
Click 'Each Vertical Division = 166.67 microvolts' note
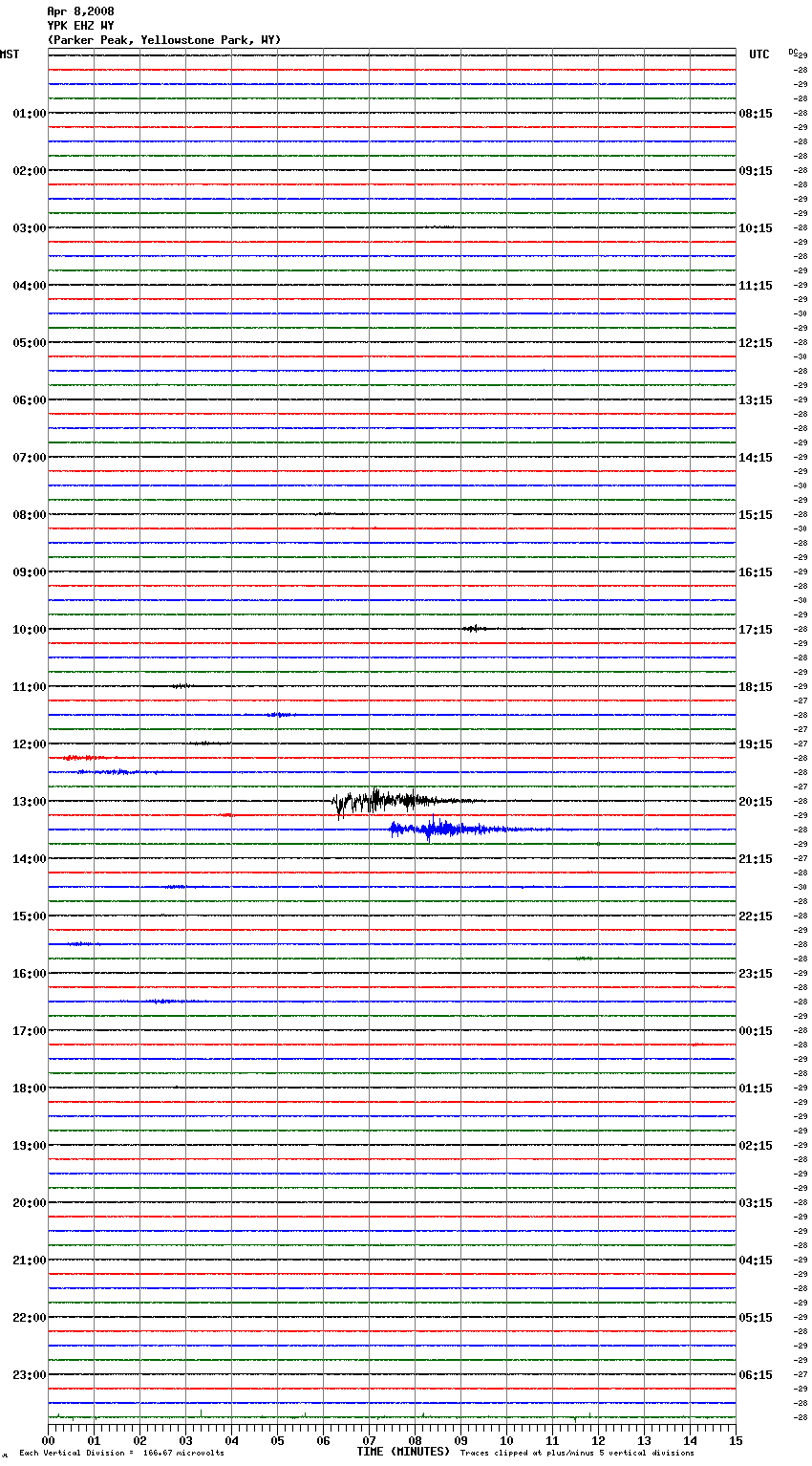tap(121, 1453)
